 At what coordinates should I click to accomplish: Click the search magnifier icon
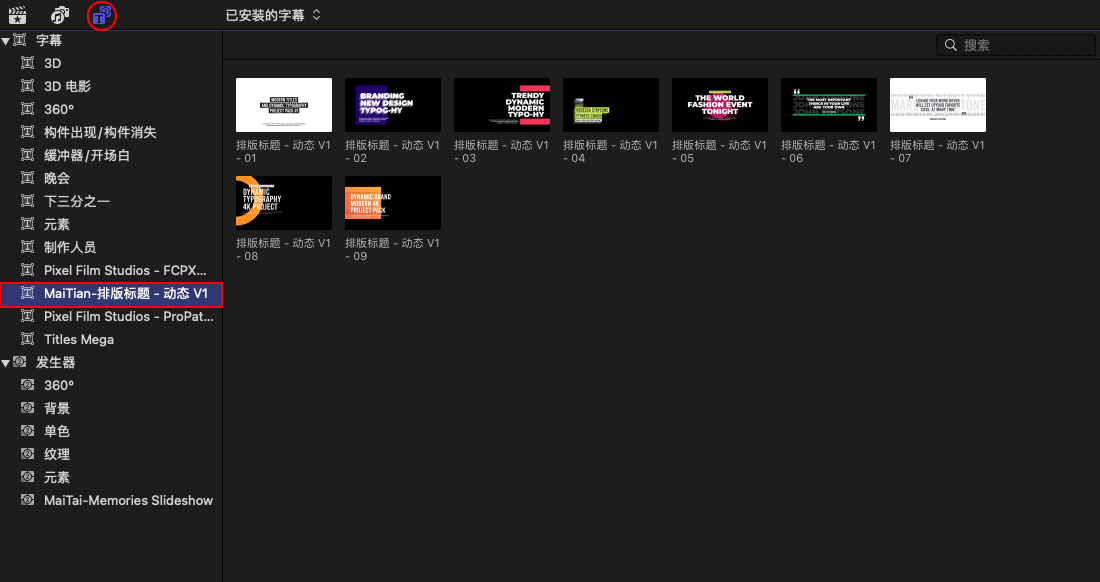click(x=950, y=45)
